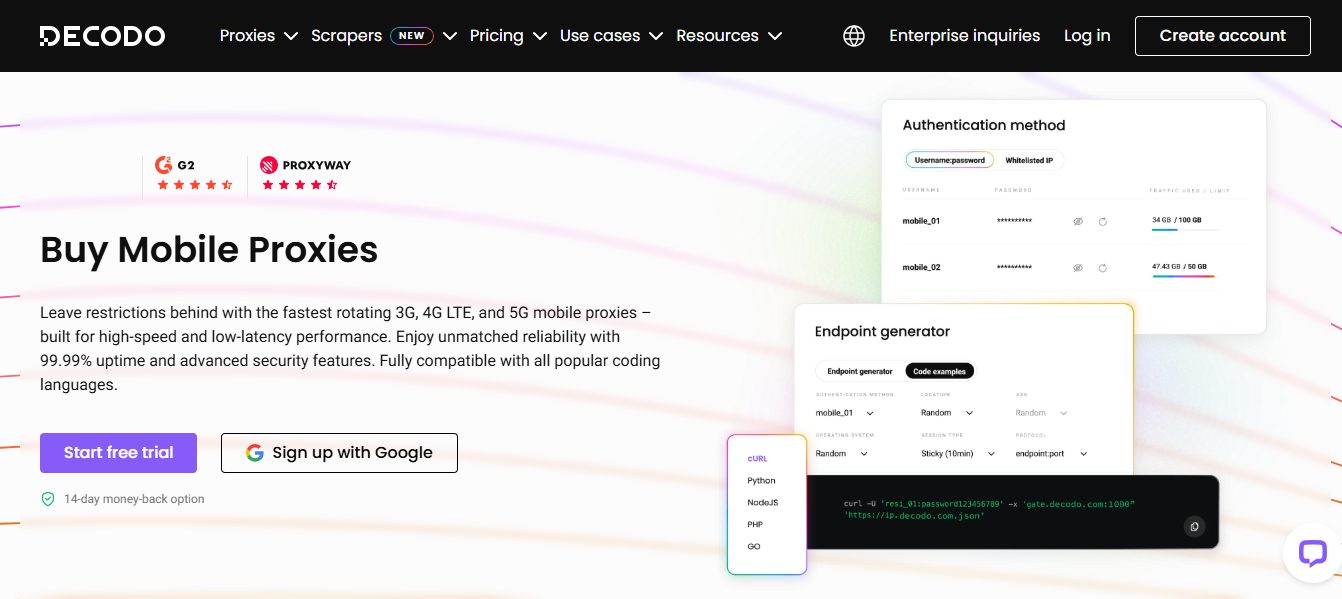Click the curl command text

tap(990, 510)
